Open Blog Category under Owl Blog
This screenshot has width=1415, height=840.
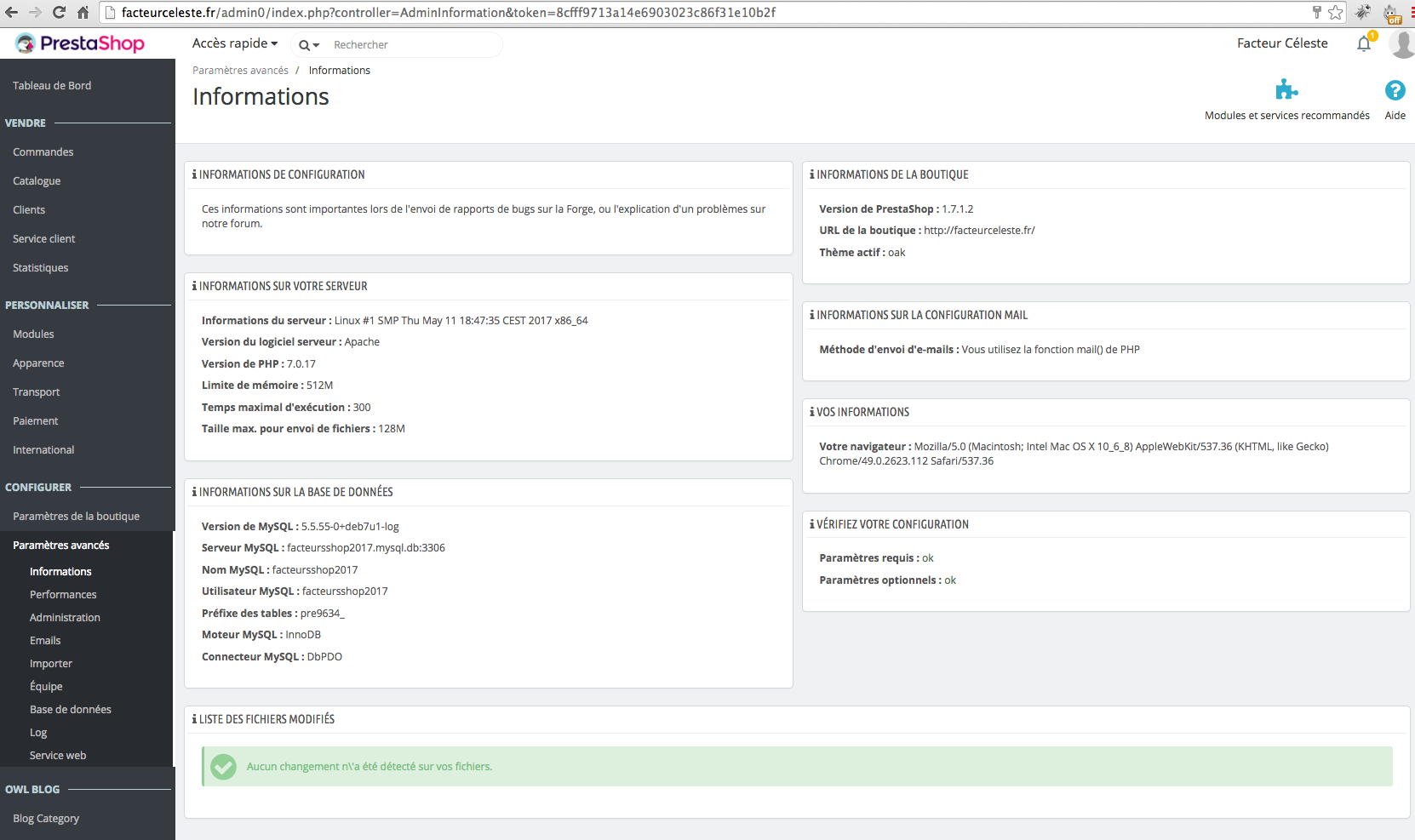tap(46, 819)
